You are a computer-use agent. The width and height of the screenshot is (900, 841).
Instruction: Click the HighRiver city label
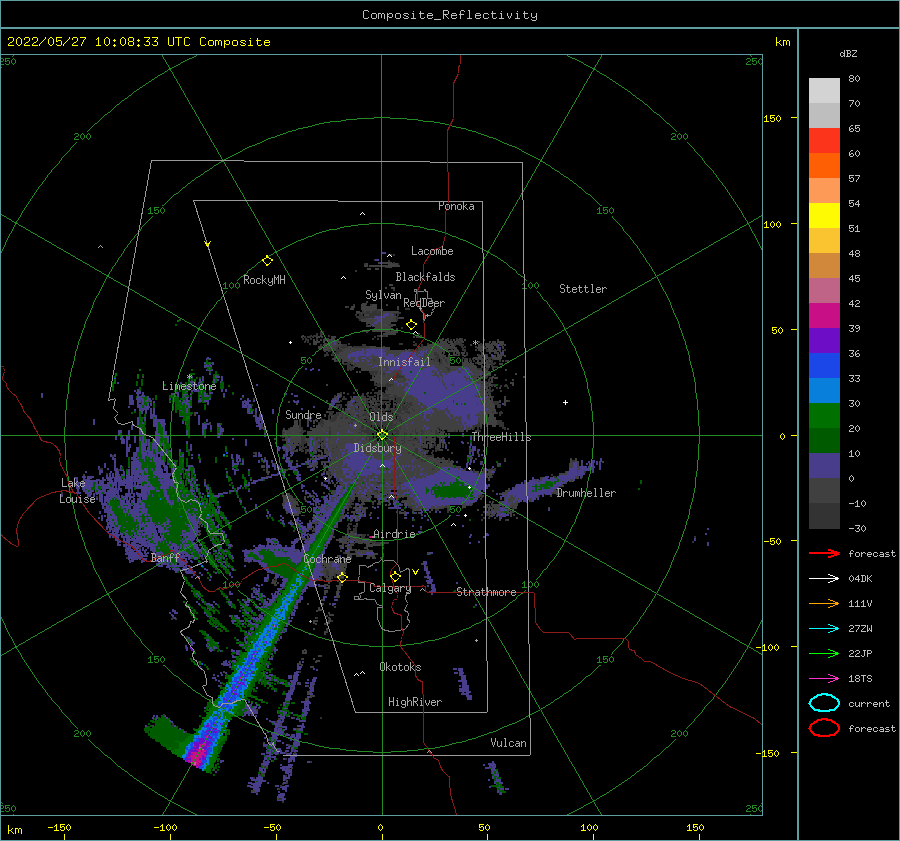click(x=415, y=702)
